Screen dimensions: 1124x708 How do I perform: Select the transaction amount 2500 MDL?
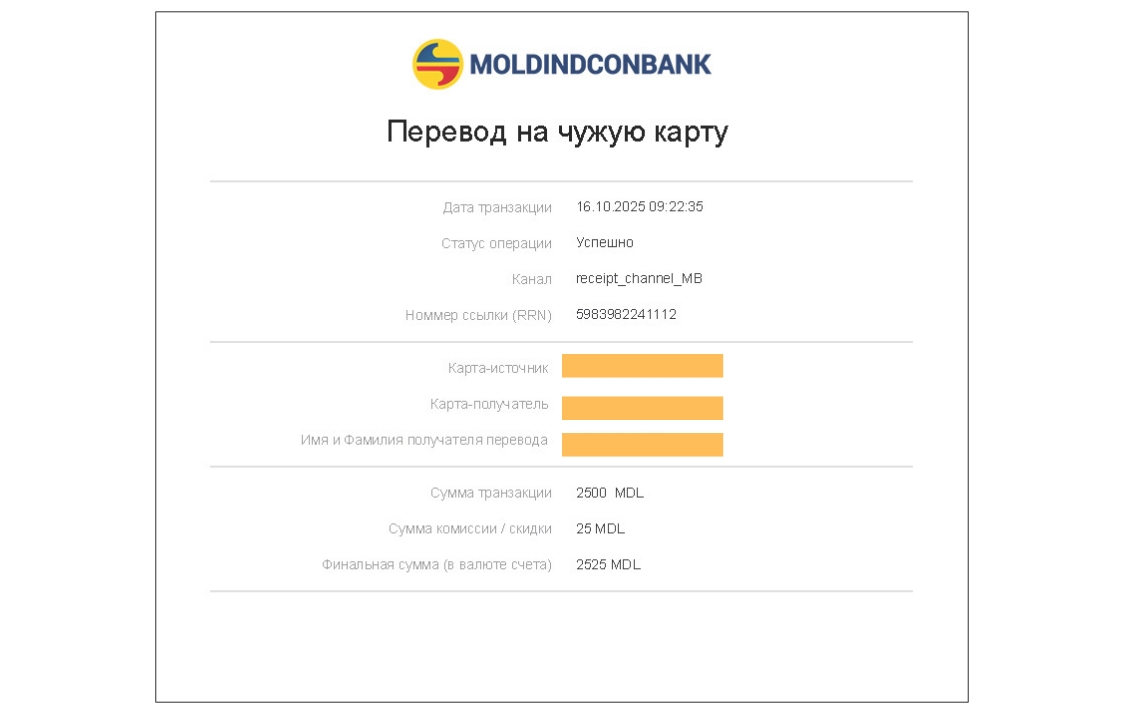[610, 493]
